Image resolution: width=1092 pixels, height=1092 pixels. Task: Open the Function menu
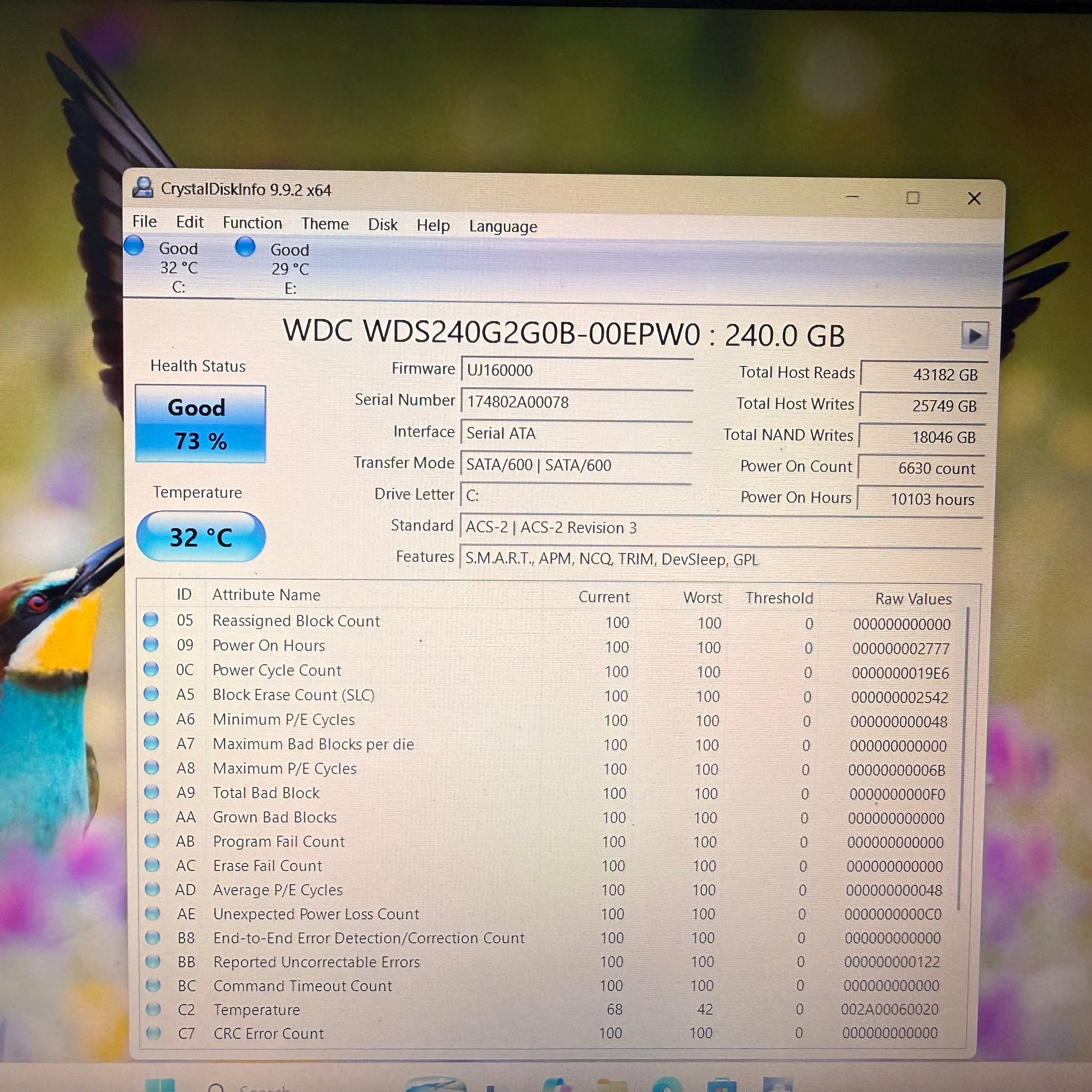[252, 223]
